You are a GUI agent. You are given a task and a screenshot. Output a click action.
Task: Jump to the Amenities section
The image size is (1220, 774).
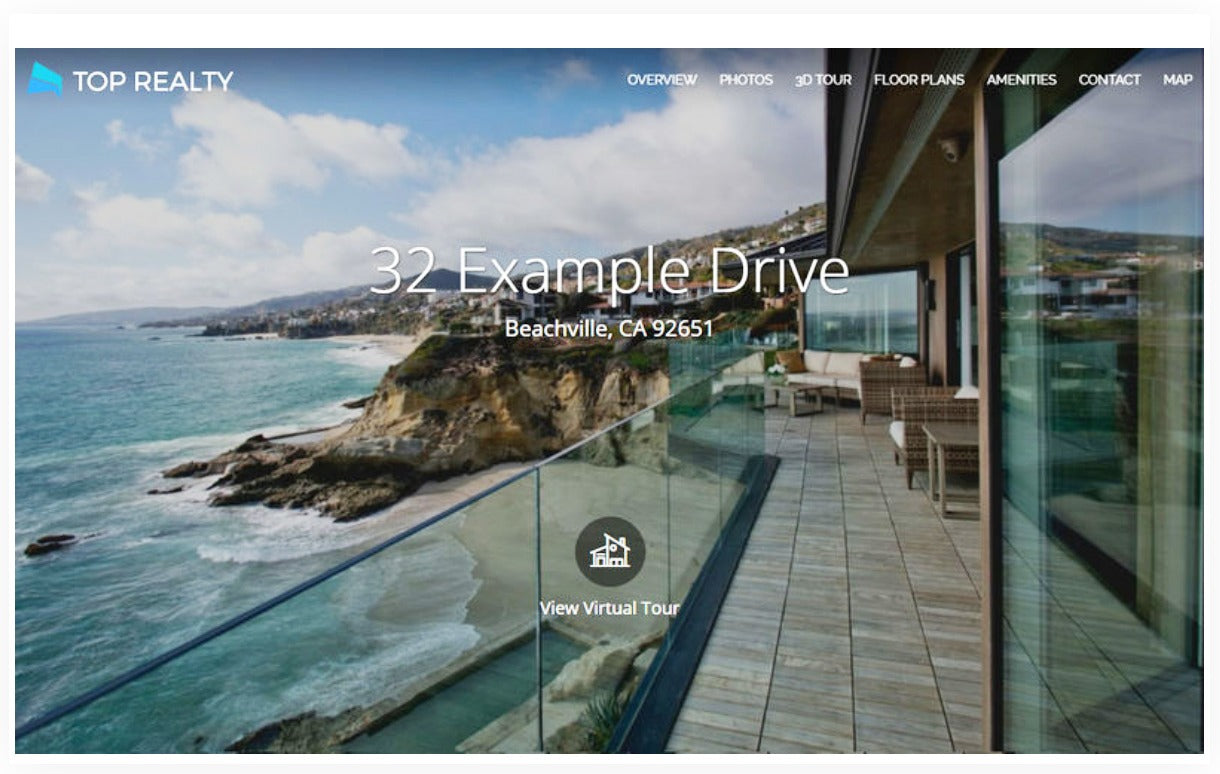(x=1021, y=80)
